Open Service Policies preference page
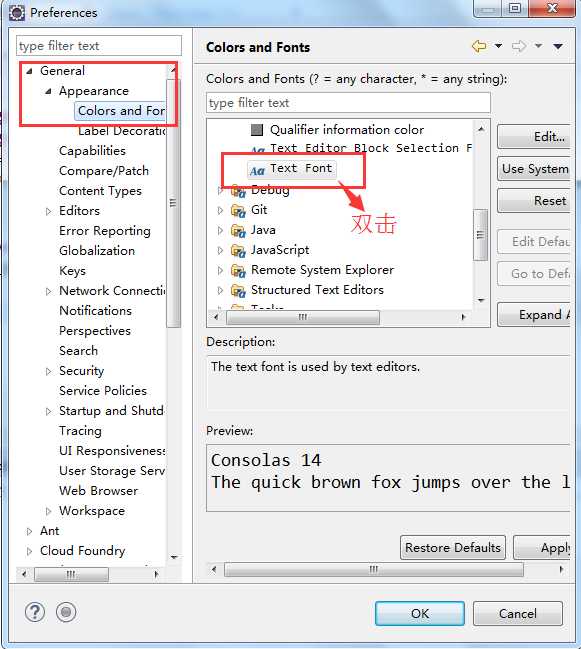581x649 pixels. [x=103, y=391]
